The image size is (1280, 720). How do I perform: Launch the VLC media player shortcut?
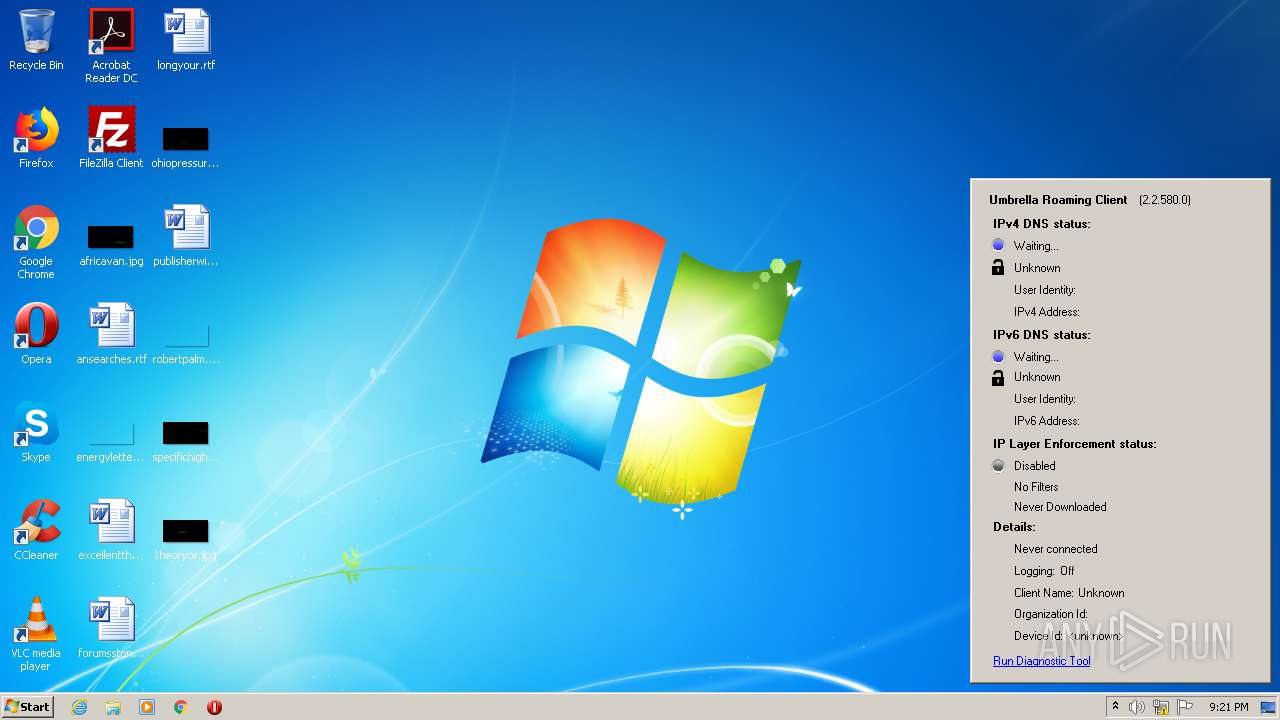coord(36,634)
